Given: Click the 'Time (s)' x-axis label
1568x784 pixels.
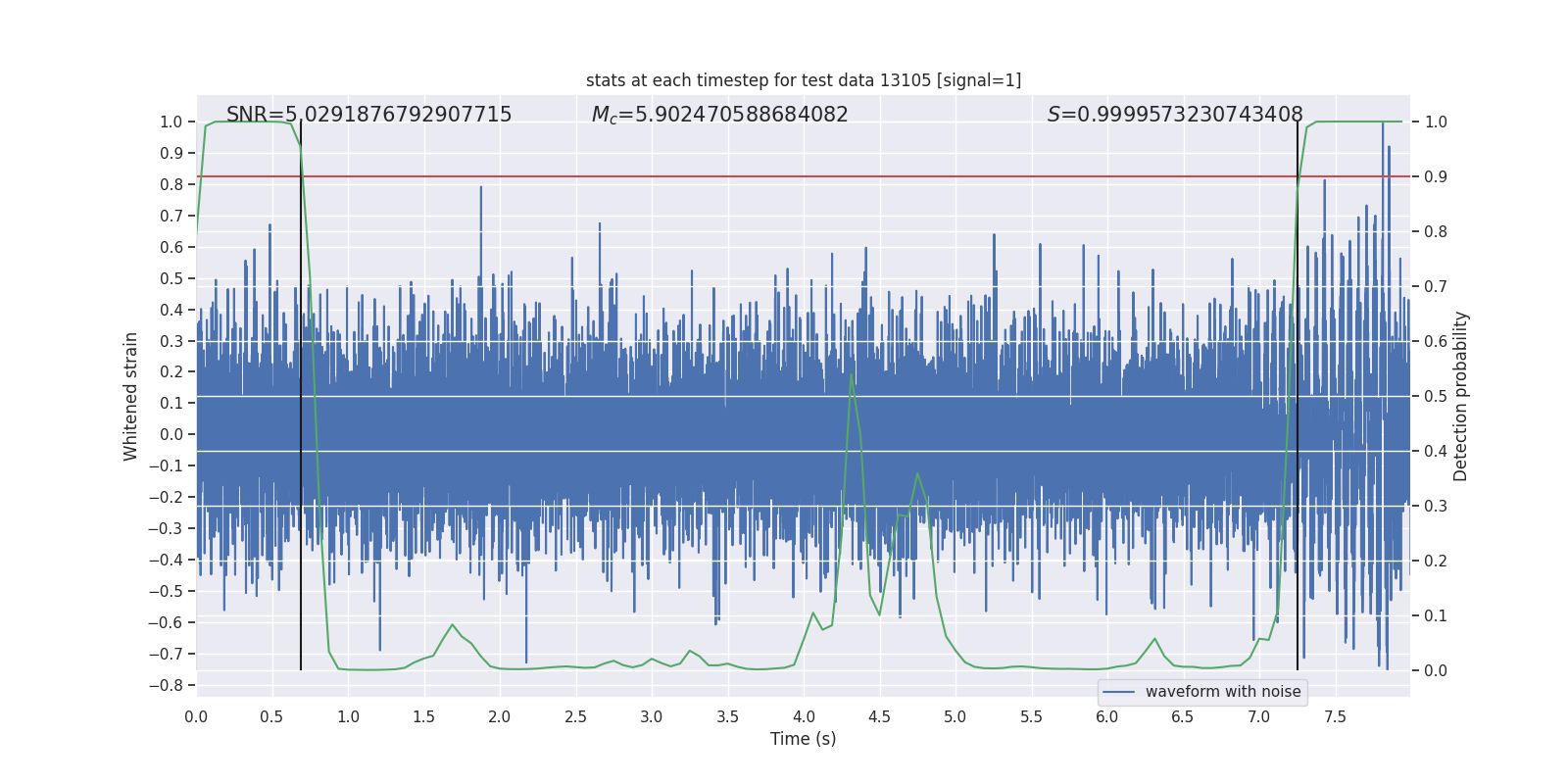Looking at the screenshot, I should coord(804,739).
